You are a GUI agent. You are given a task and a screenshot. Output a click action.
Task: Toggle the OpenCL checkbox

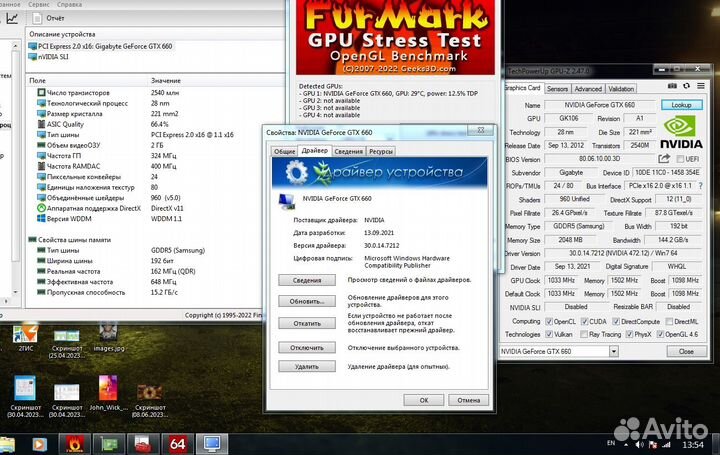click(x=549, y=321)
